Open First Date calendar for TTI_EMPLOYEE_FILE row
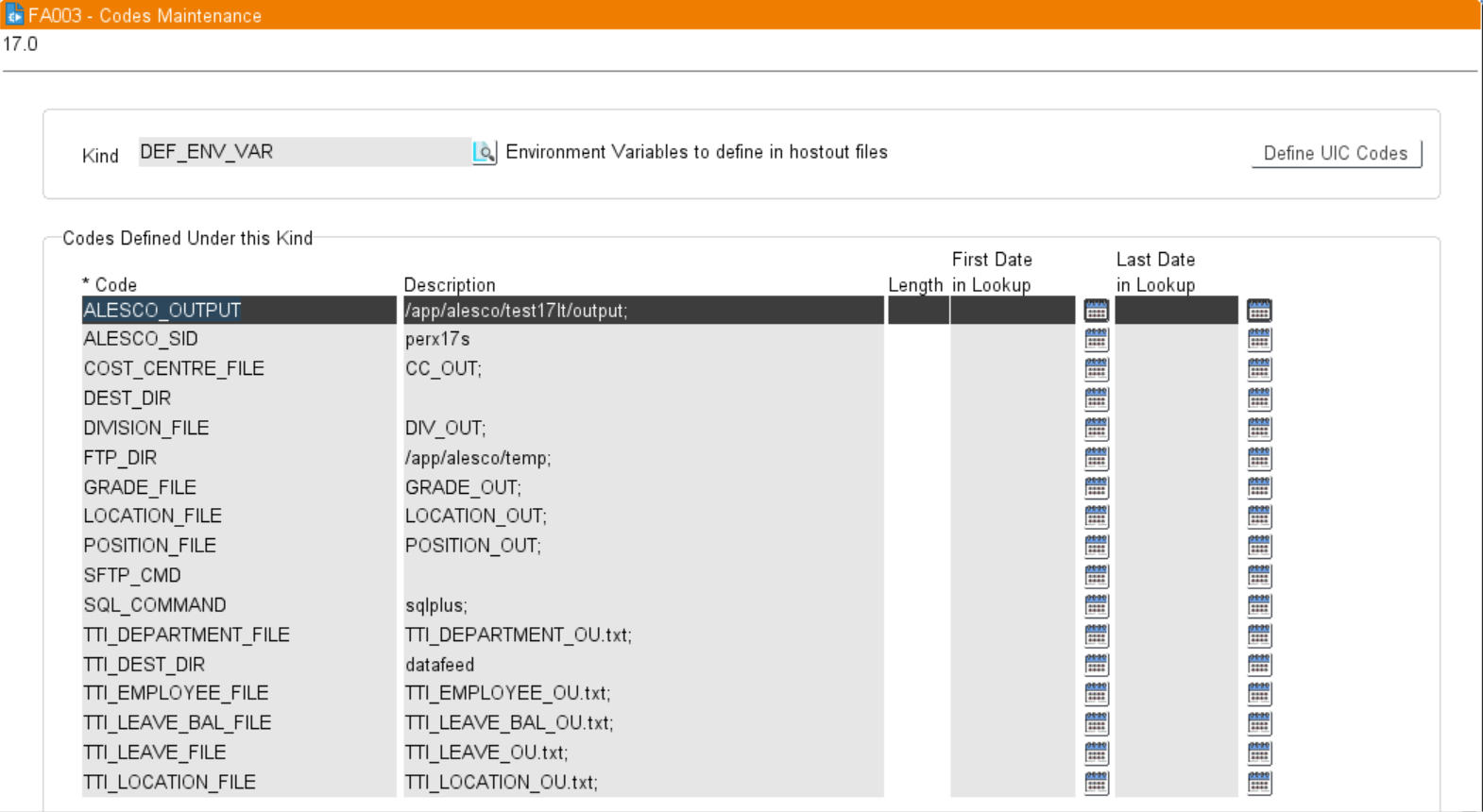The image size is (1483, 812). point(1096,694)
